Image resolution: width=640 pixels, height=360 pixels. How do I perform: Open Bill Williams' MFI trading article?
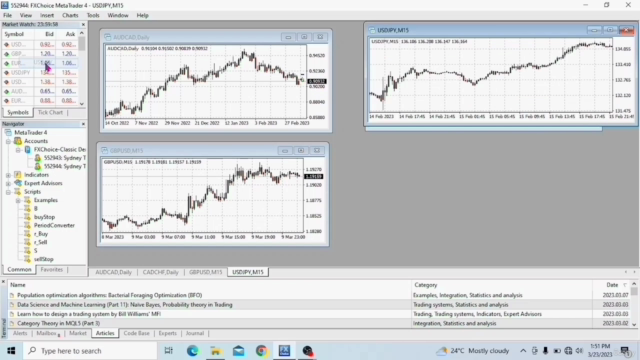pos(89,314)
